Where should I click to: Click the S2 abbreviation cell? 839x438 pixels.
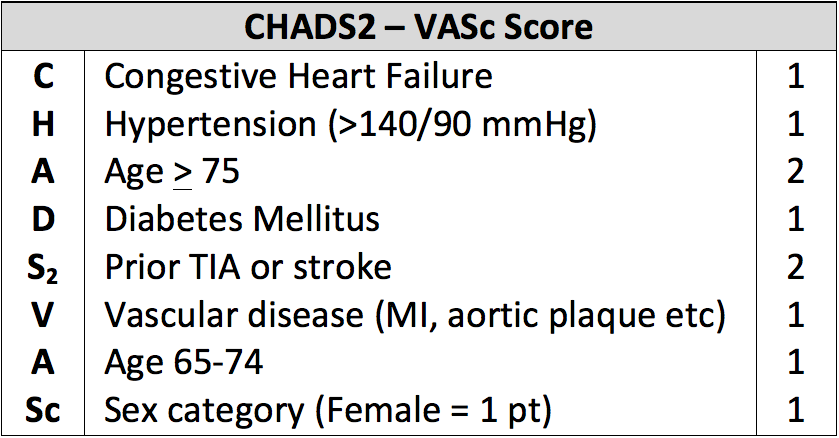(42, 268)
